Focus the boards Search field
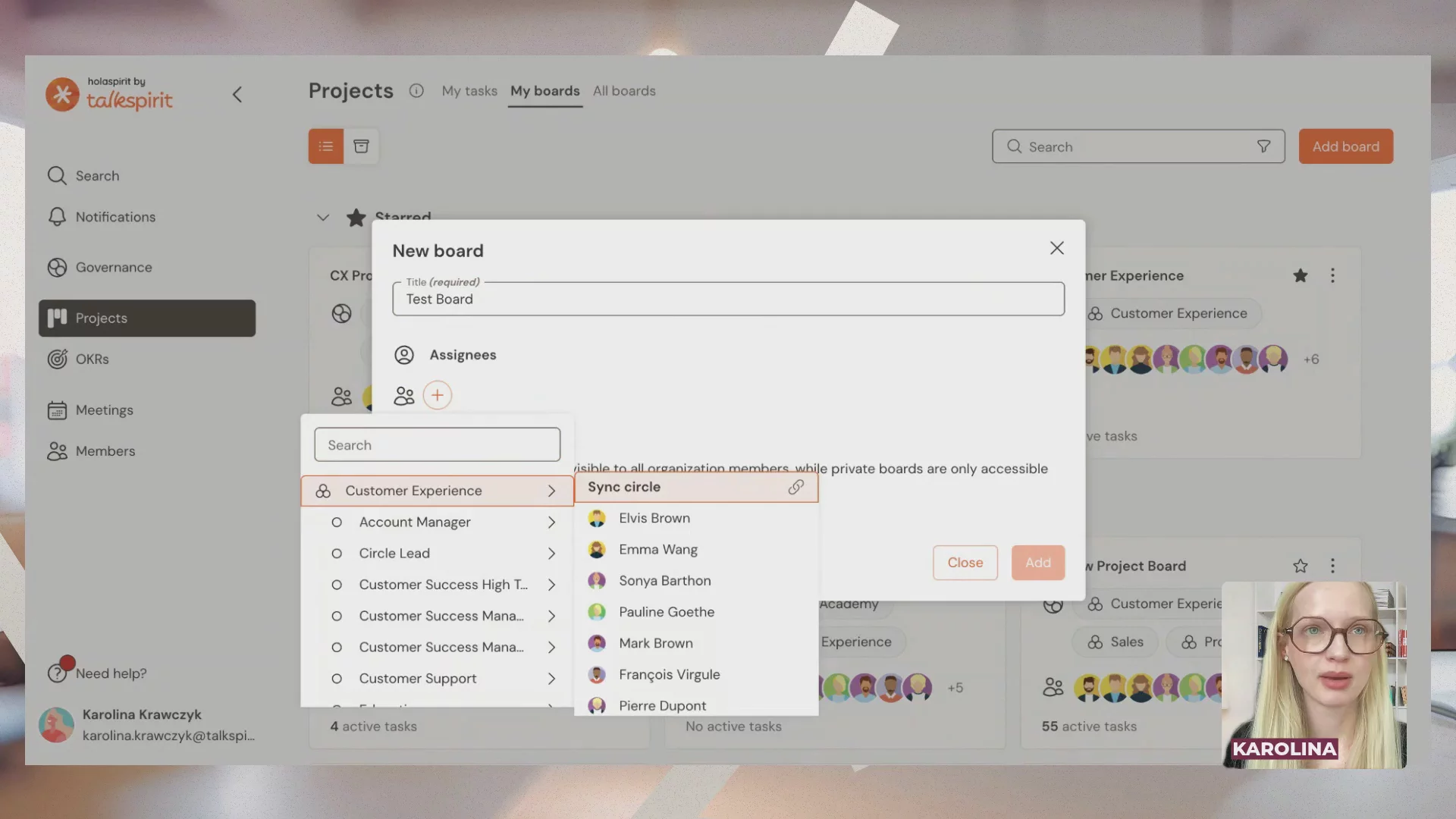 pyautogui.click(x=1138, y=146)
